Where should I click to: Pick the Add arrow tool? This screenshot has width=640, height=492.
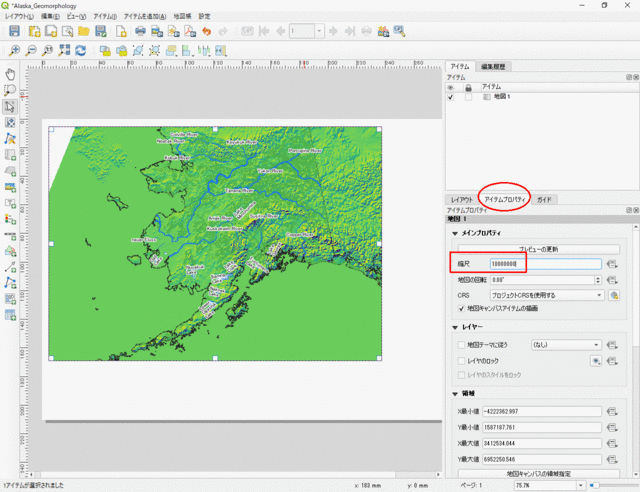(10, 267)
